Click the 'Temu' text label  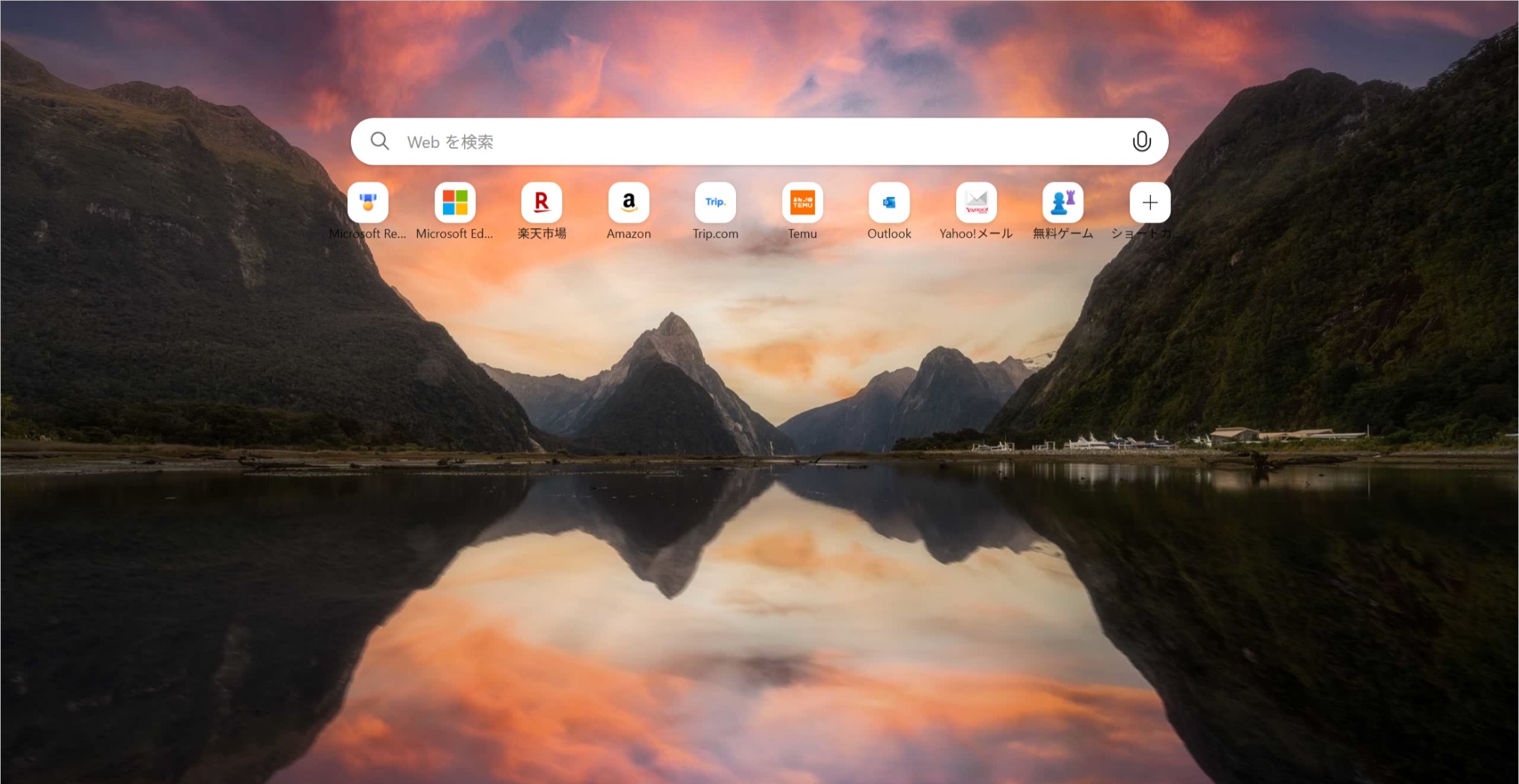[802, 233]
